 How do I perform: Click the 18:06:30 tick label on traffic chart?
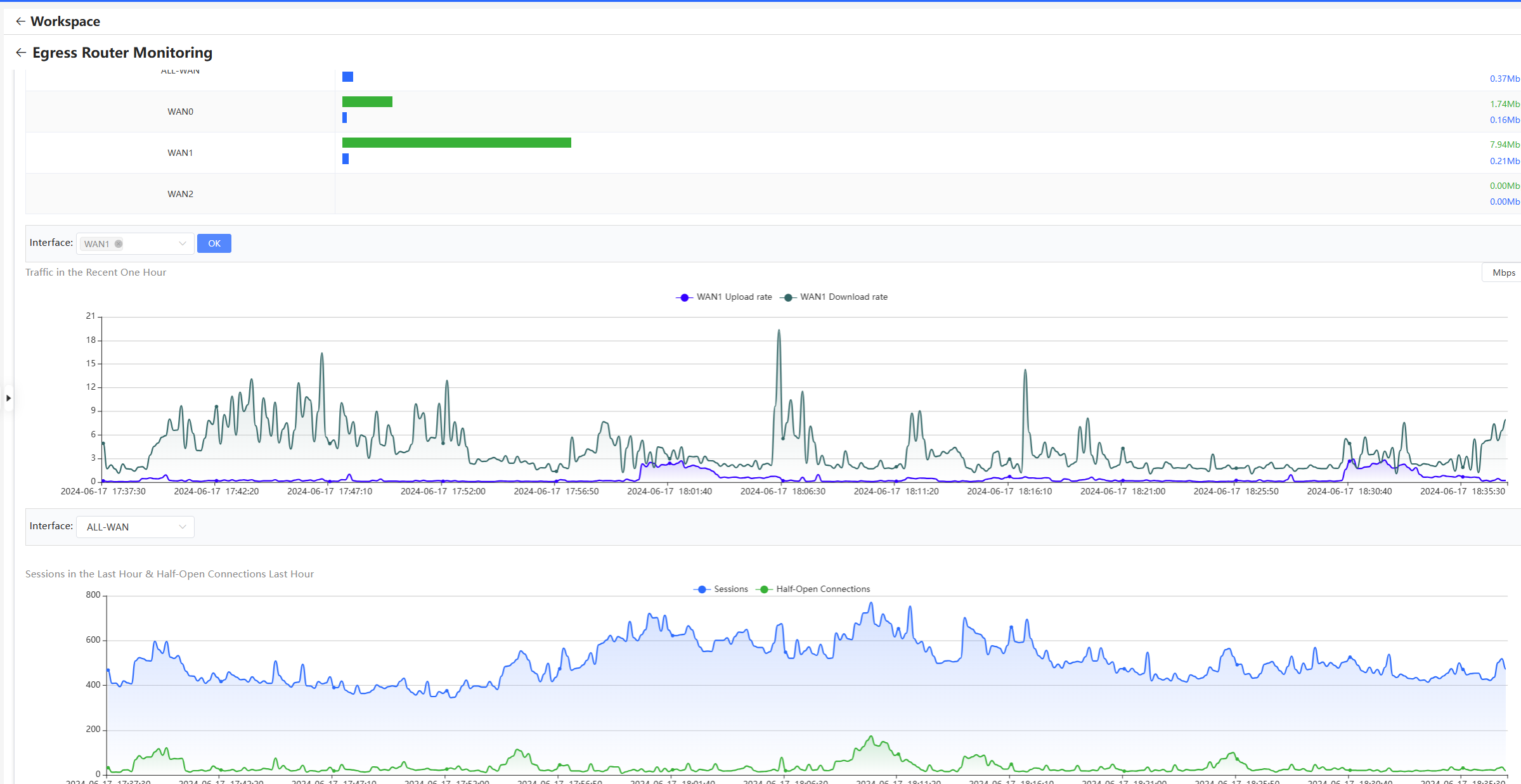tap(783, 491)
